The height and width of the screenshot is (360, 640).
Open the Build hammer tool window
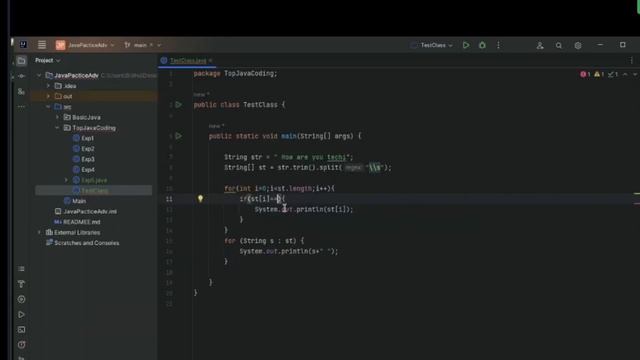[22, 284]
